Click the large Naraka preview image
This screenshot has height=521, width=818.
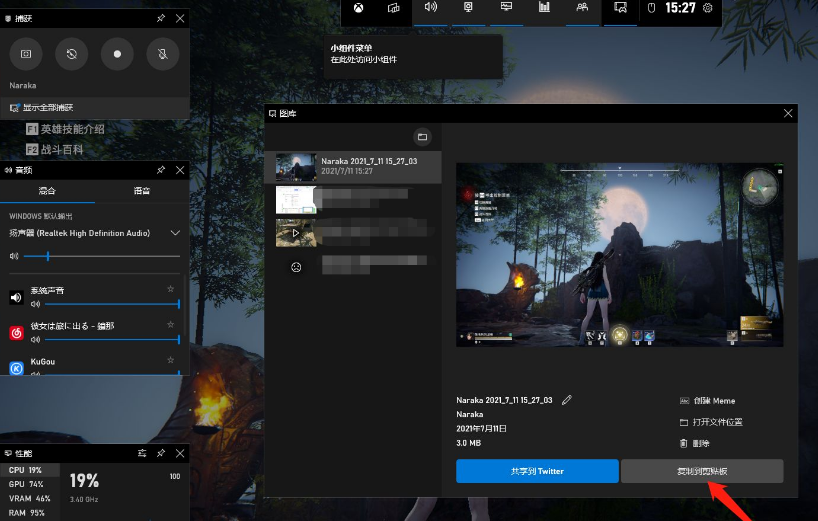point(620,255)
